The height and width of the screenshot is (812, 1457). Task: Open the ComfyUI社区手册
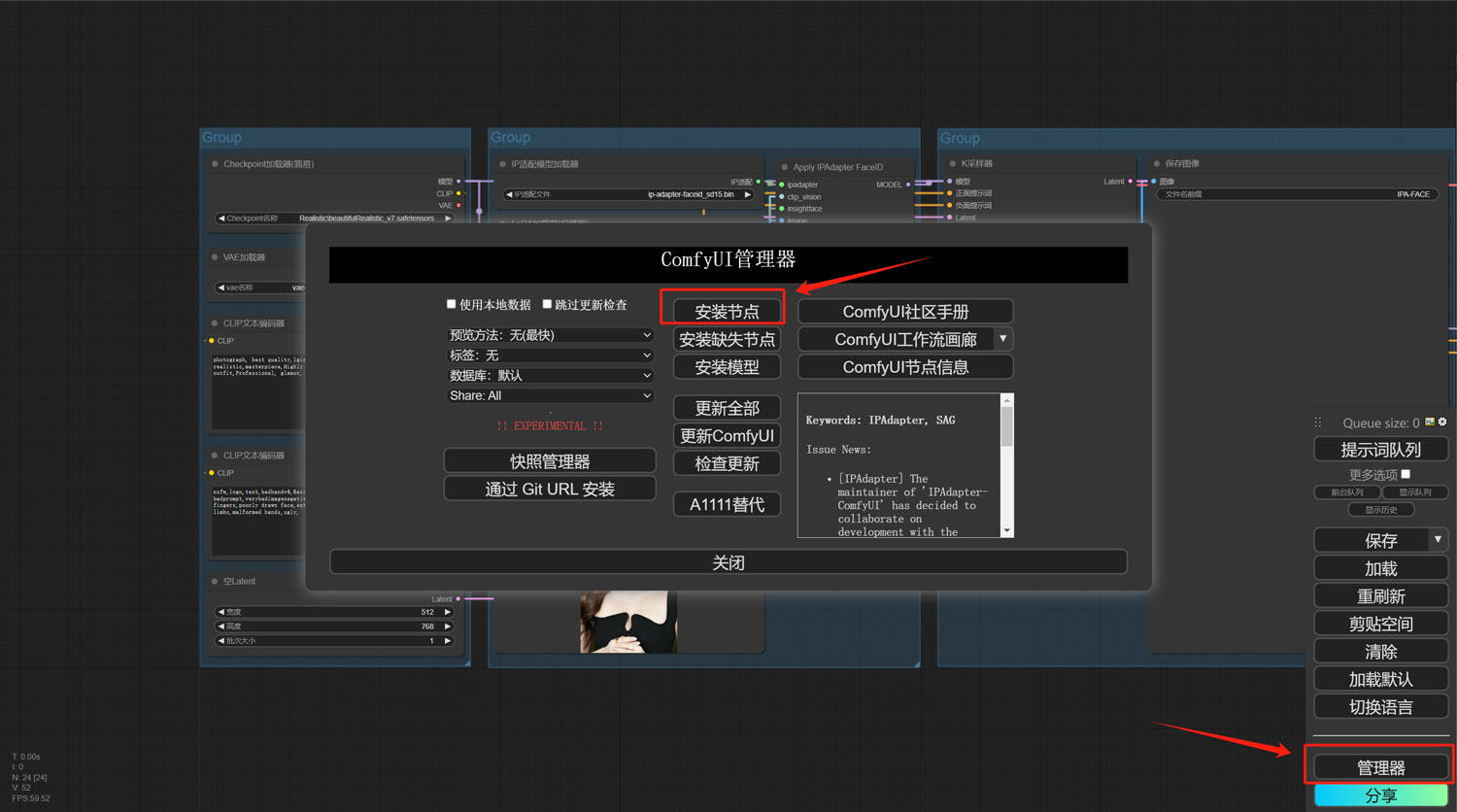point(905,312)
